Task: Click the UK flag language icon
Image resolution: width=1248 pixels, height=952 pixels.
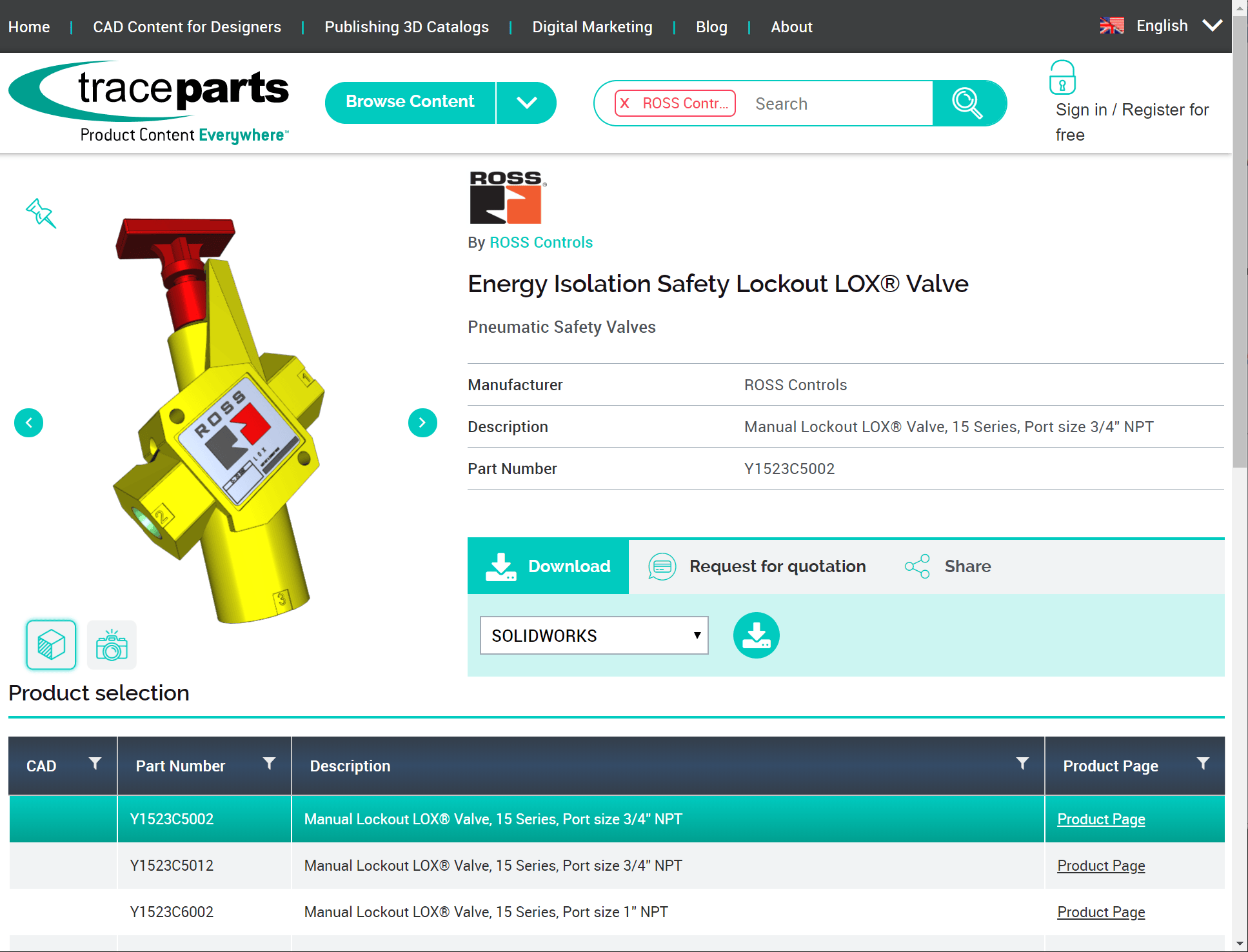Action: click(1112, 26)
